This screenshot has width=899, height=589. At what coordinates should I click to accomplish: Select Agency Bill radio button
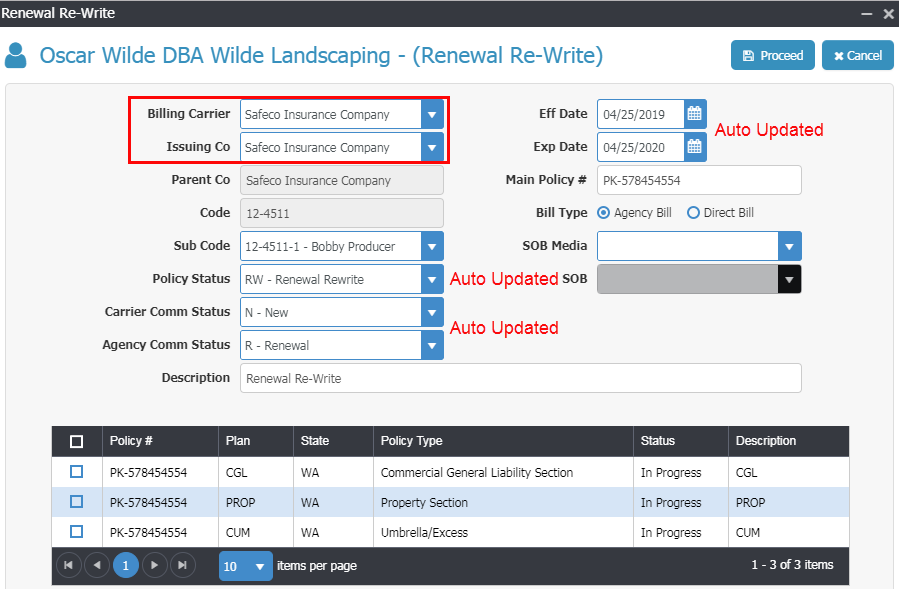click(603, 213)
